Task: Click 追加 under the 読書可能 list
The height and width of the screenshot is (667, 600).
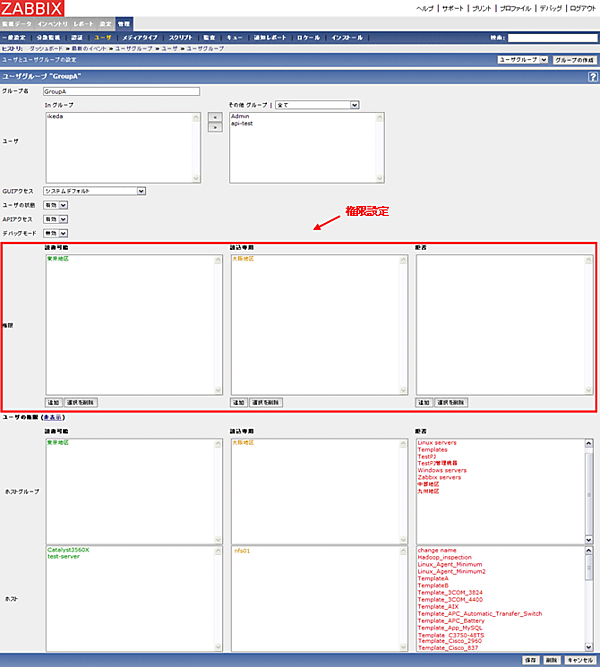Action: coord(54,402)
